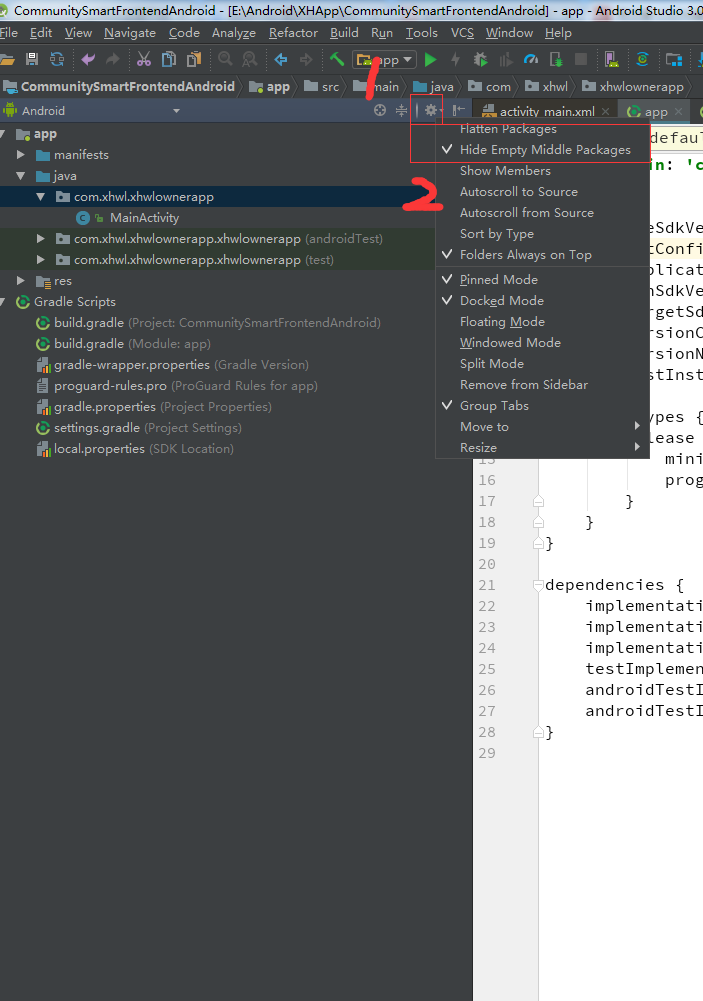This screenshot has width=703, height=1001.
Task: Navigate back with the blue arrow
Action: tap(281, 59)
